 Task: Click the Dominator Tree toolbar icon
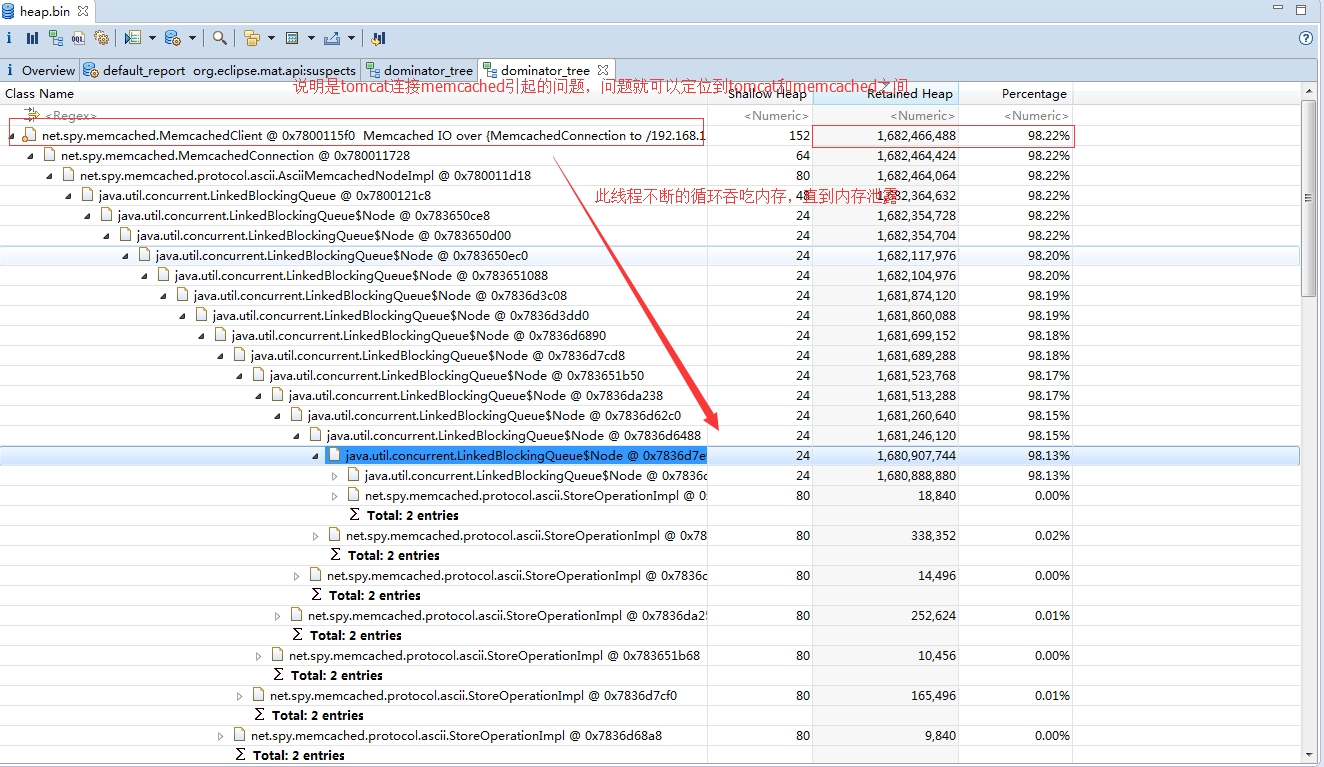point(55,38)
